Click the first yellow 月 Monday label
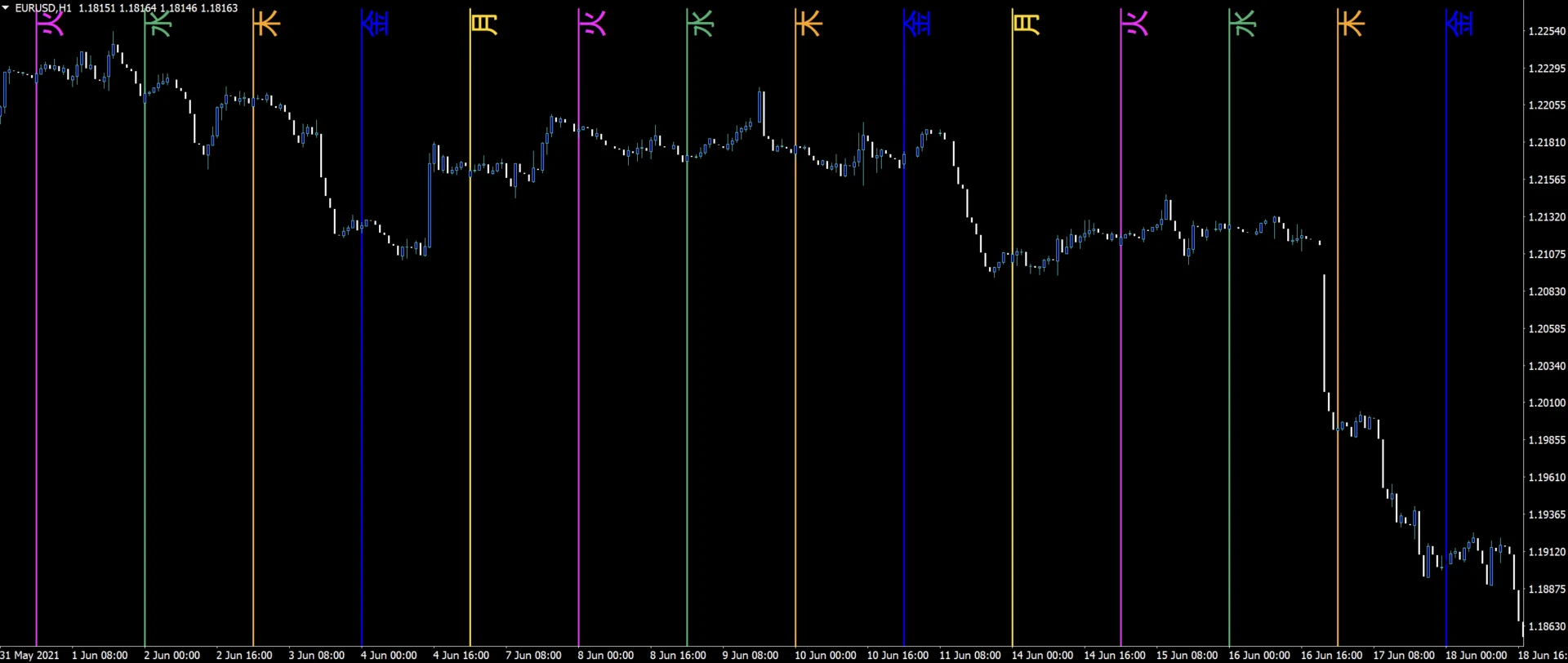 [484, 23]
